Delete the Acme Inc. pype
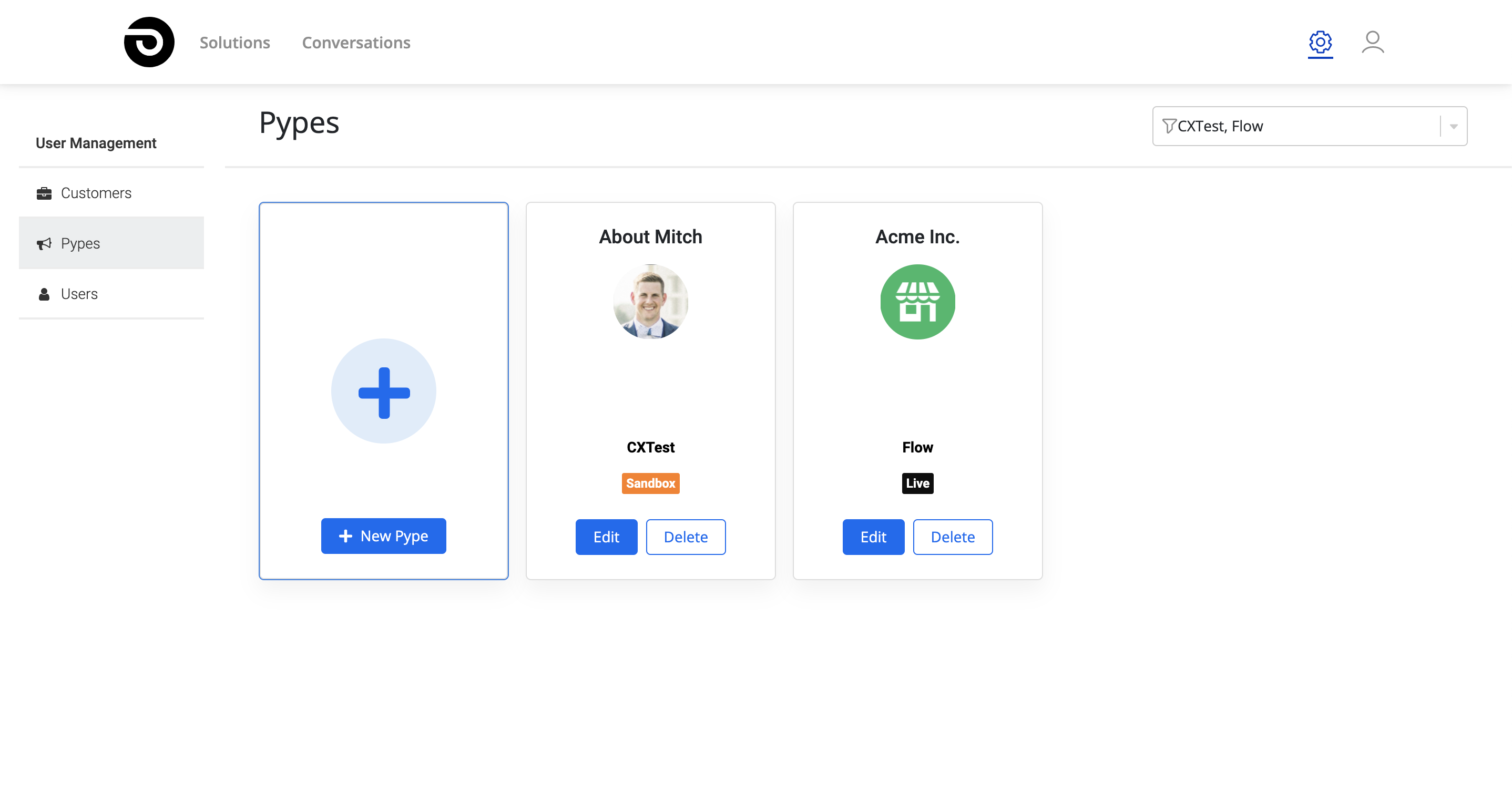Image resolution: width=1512 pixels, height=803 pixels. pyautogui.click(x=952, y=537)
